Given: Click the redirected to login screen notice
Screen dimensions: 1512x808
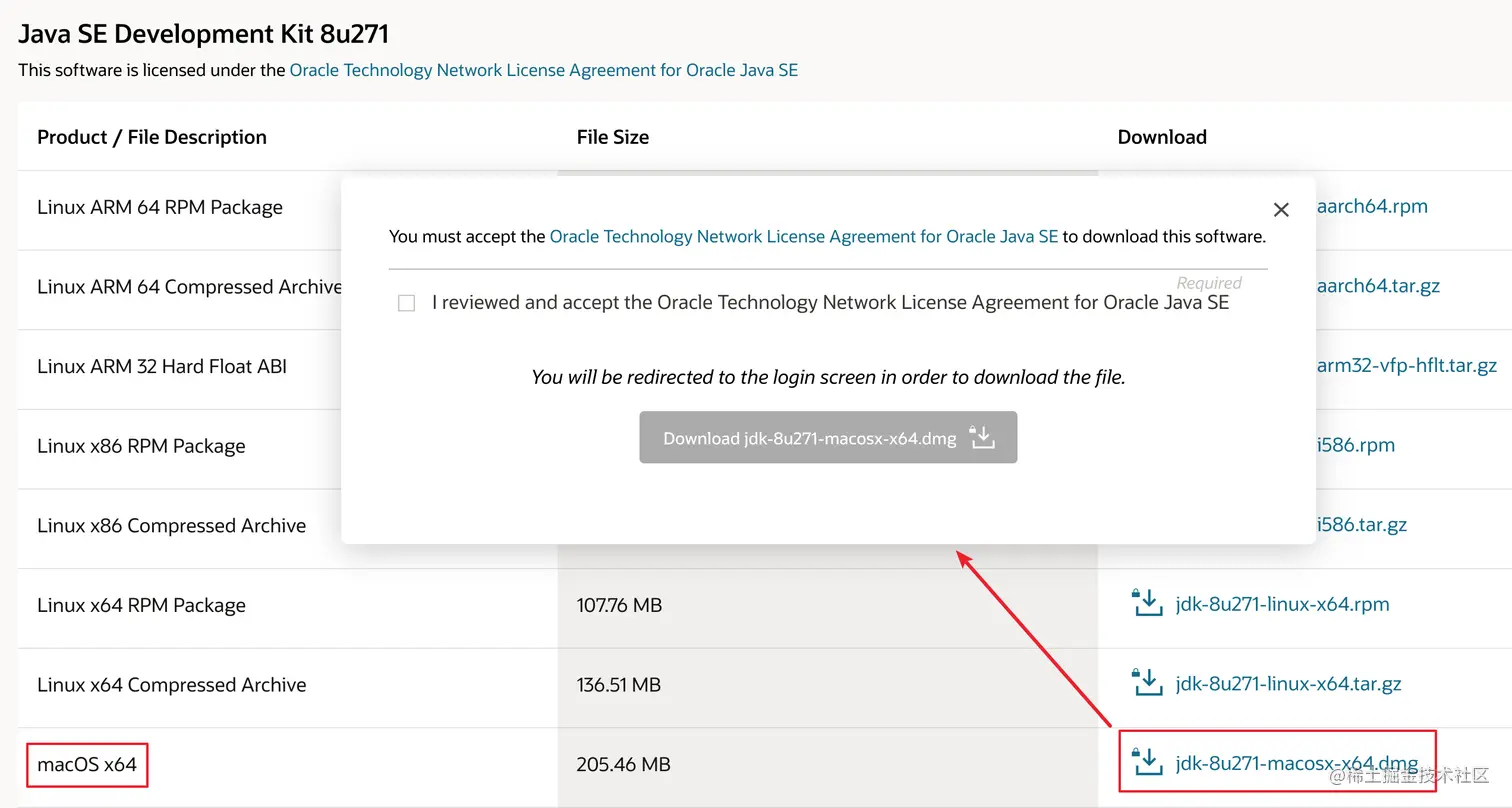Looking at the screenshot, I should [828, 377].
